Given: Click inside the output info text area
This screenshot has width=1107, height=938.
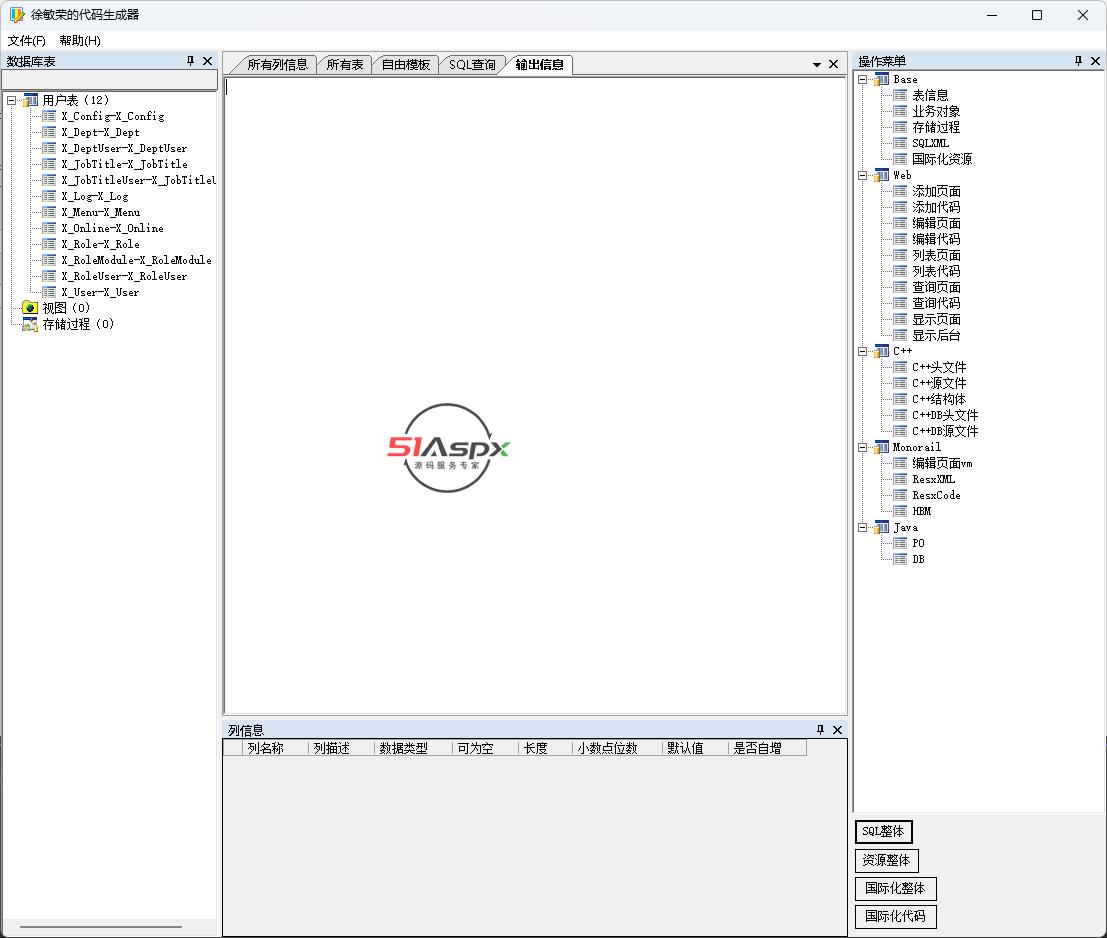Looking at the screenshot, I should (535, 395).
